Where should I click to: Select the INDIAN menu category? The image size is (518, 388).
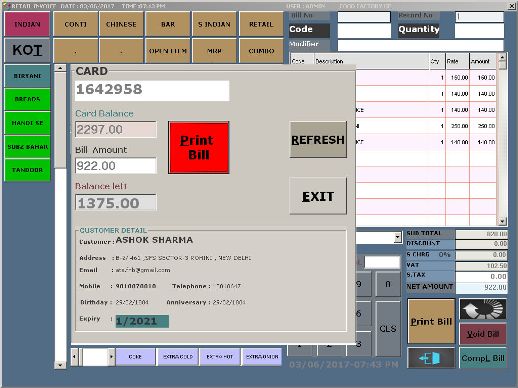tap(27, 24)
